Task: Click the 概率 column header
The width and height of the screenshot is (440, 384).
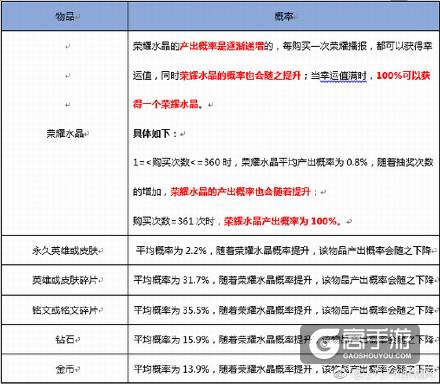Action: click(x=283, y=16)
